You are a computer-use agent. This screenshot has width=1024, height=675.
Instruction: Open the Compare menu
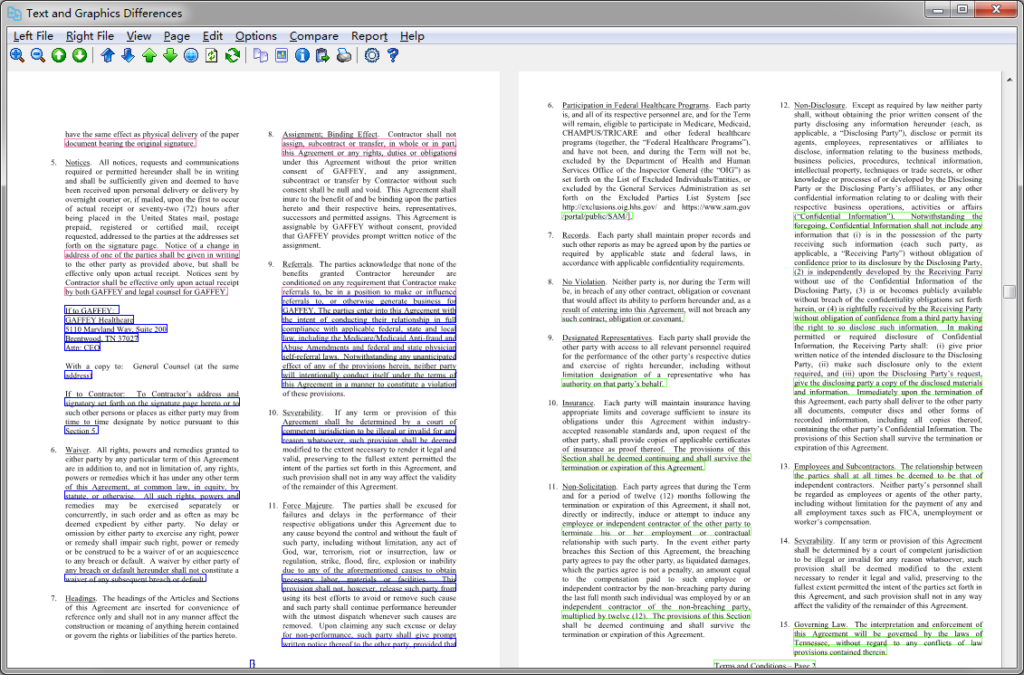coord(313,36)
